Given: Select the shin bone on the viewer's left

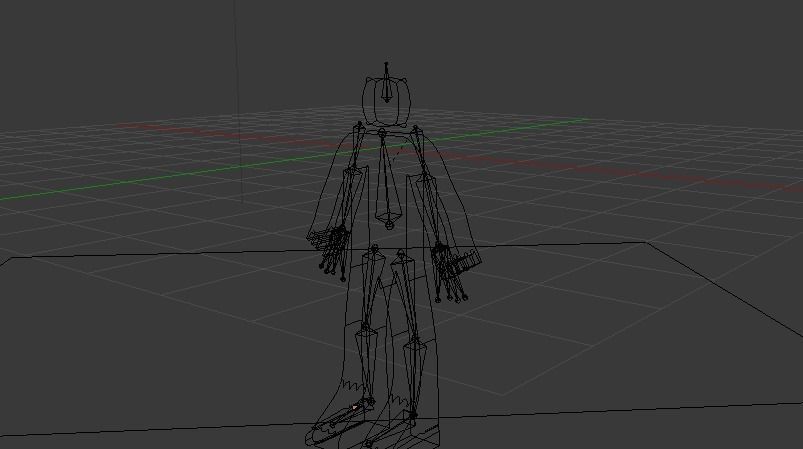Looking at the screenshot, I should [x=366, y=365].
